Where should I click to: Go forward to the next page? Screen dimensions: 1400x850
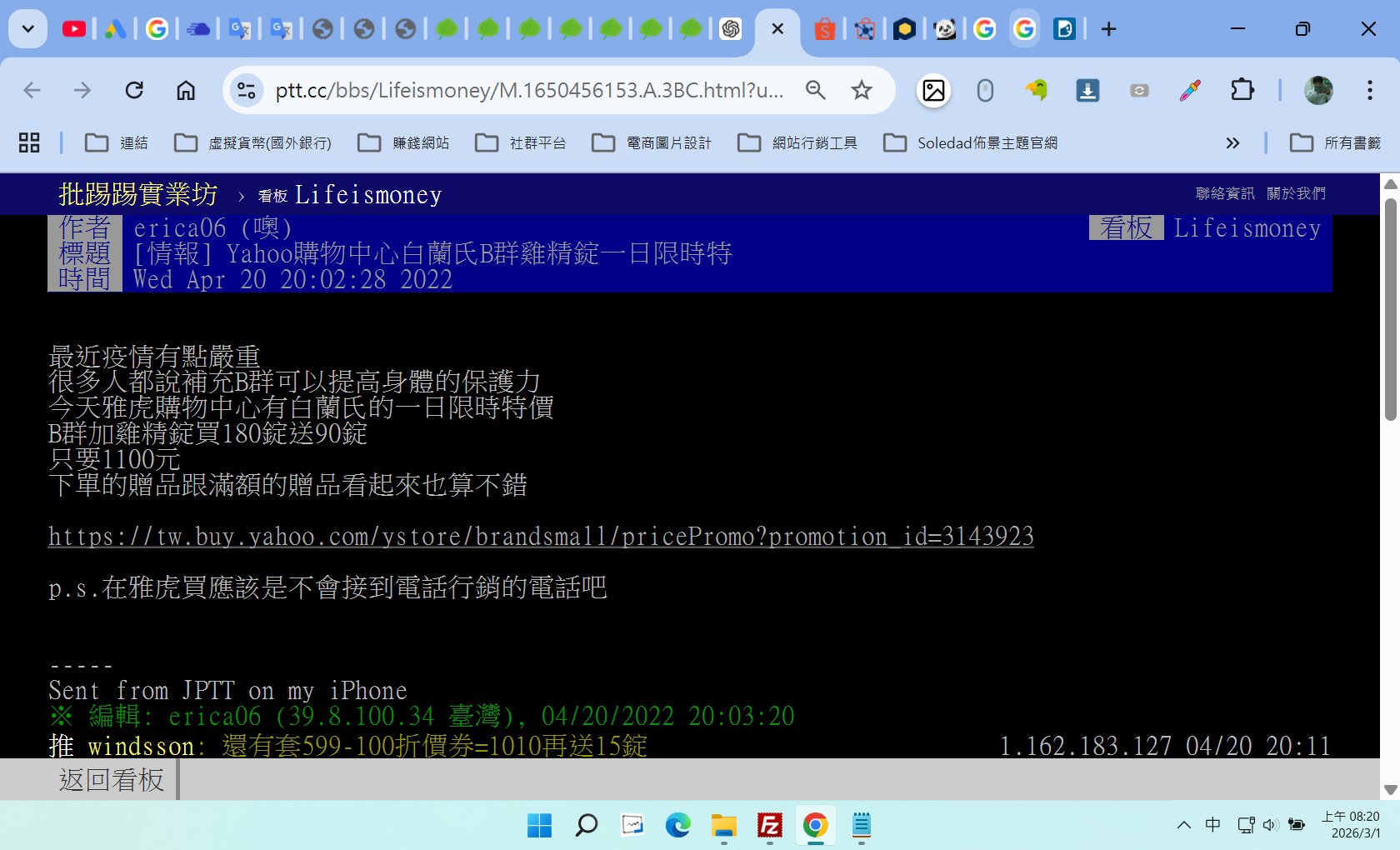coord(82,90)
